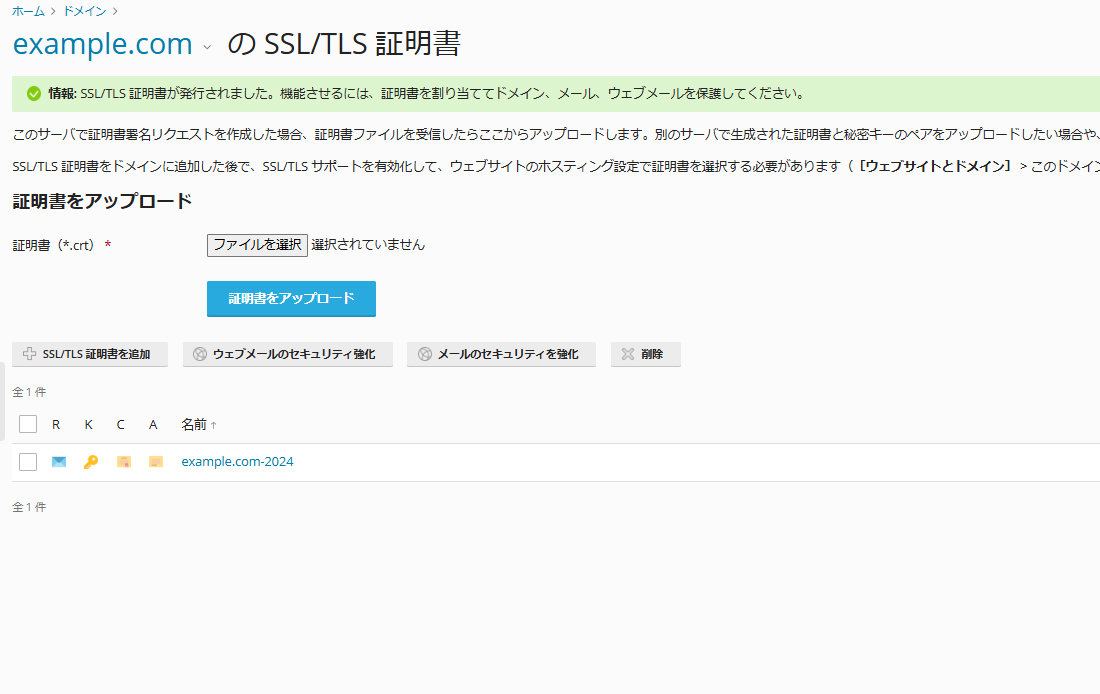This screenshot has width=1100, height=694.
Task: Click the green success checkmark icon
Action: click(34, 94)
